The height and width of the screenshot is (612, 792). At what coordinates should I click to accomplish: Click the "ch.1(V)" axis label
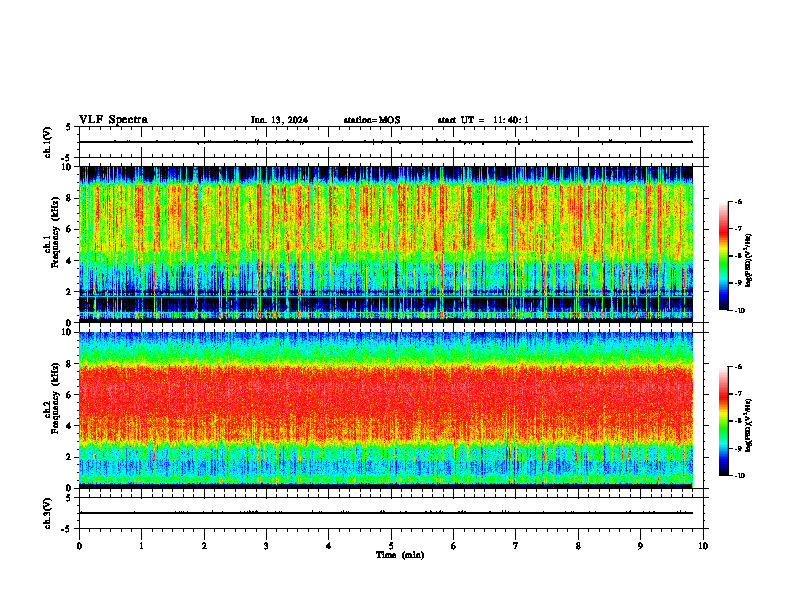tap(47, 142)
